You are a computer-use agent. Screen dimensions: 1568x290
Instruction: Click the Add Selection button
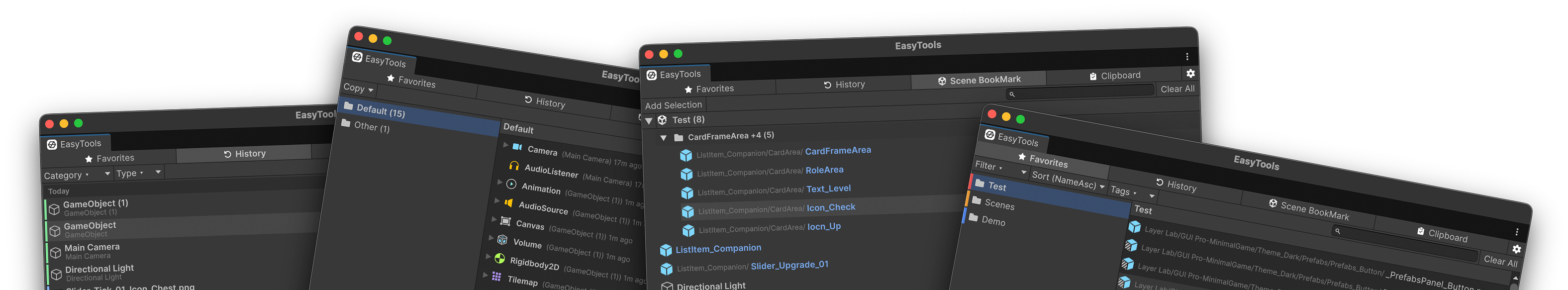tap(673, 105)
